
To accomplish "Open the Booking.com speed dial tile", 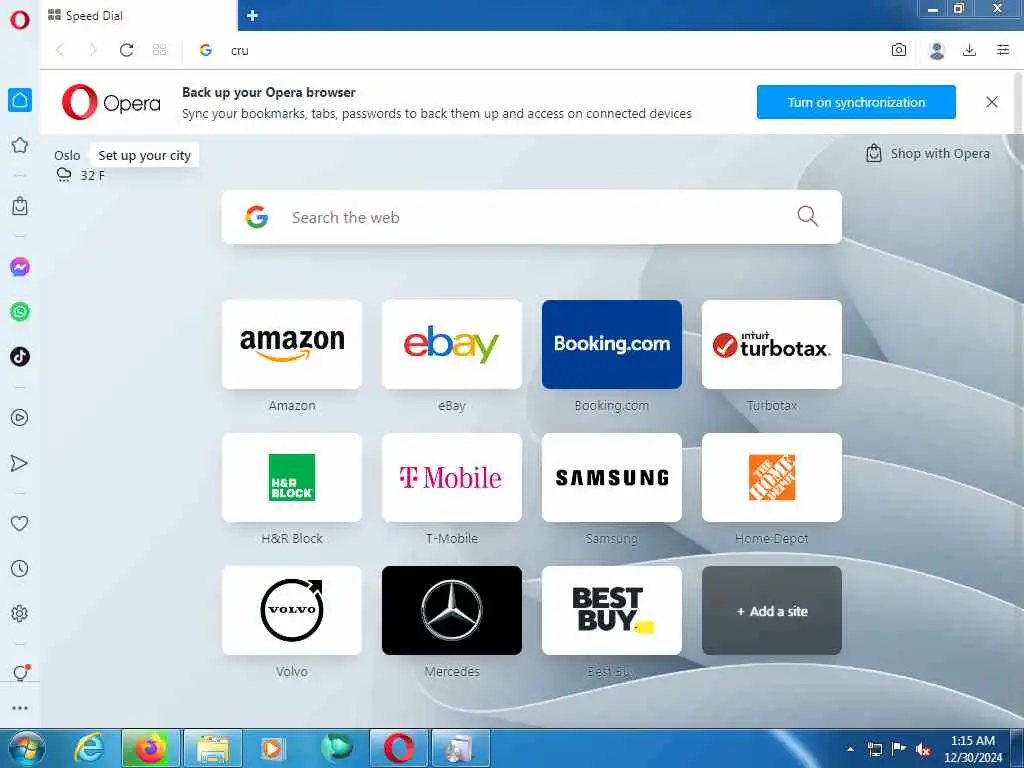I will click(x=612, y=344).
